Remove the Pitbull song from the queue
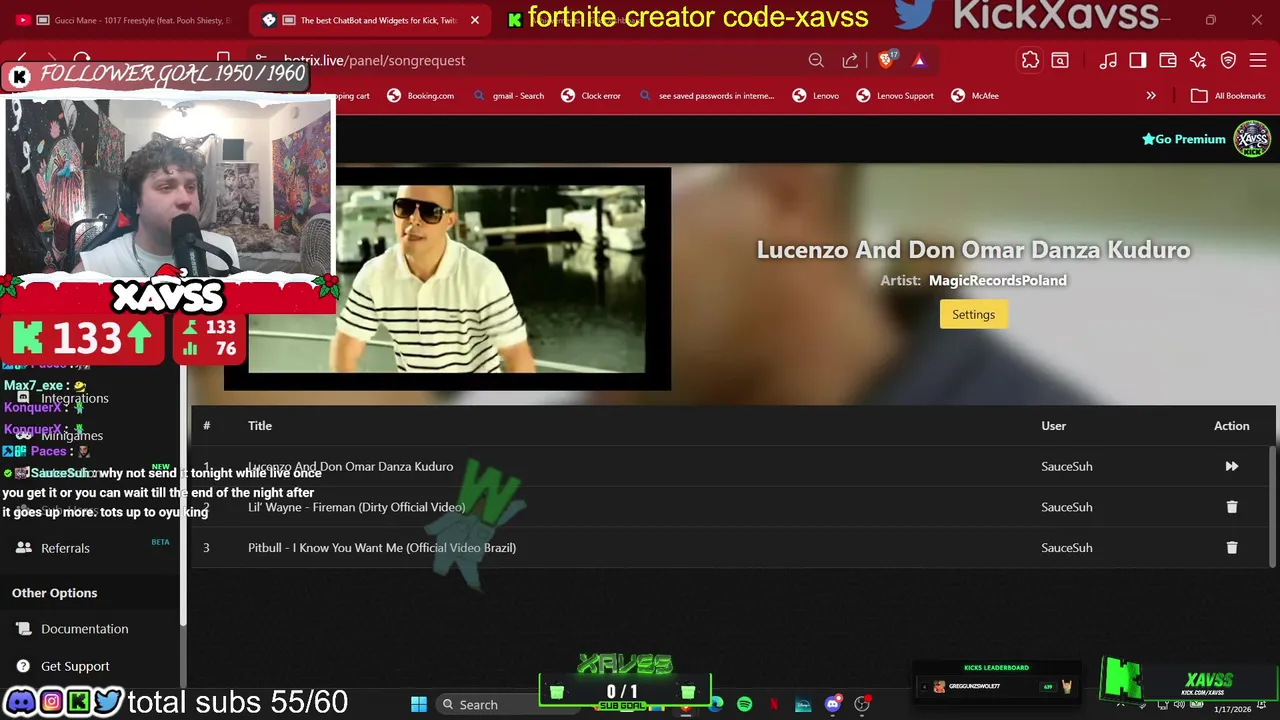 (1231, 548)
